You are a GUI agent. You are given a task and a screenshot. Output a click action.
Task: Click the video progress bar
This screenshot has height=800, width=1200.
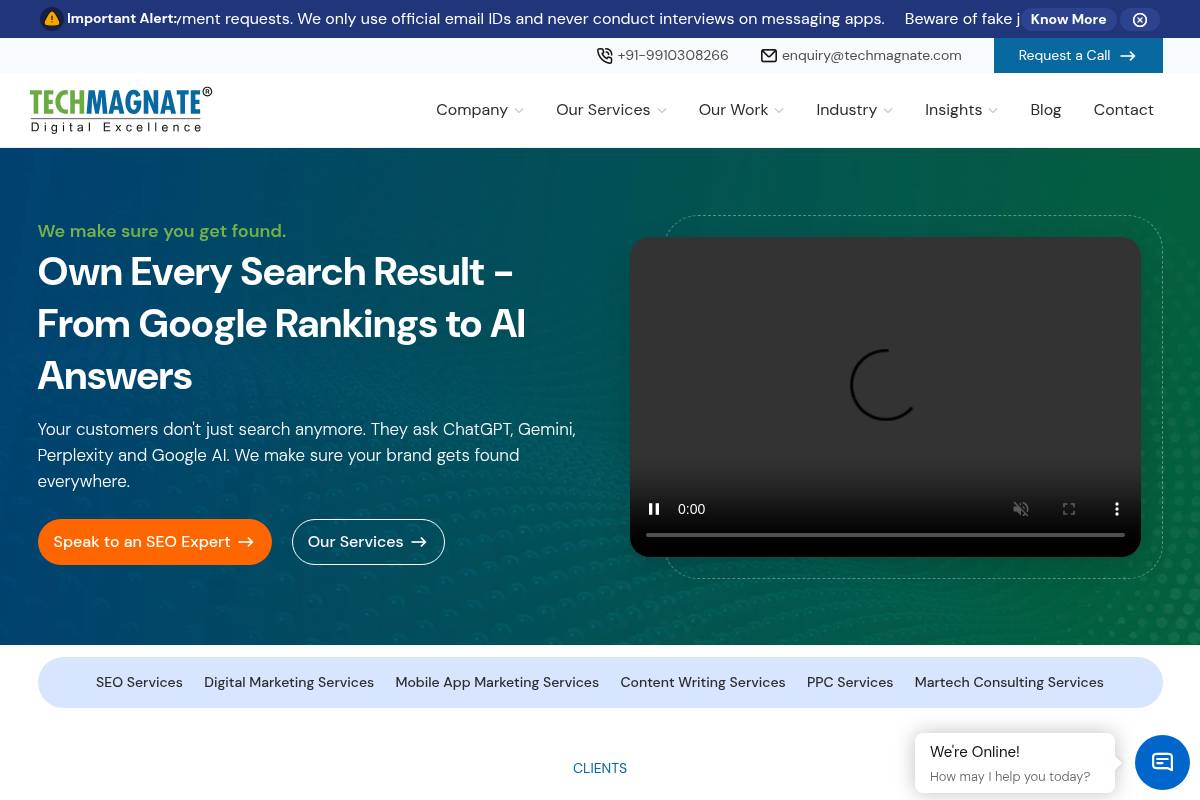coord(885,535)
